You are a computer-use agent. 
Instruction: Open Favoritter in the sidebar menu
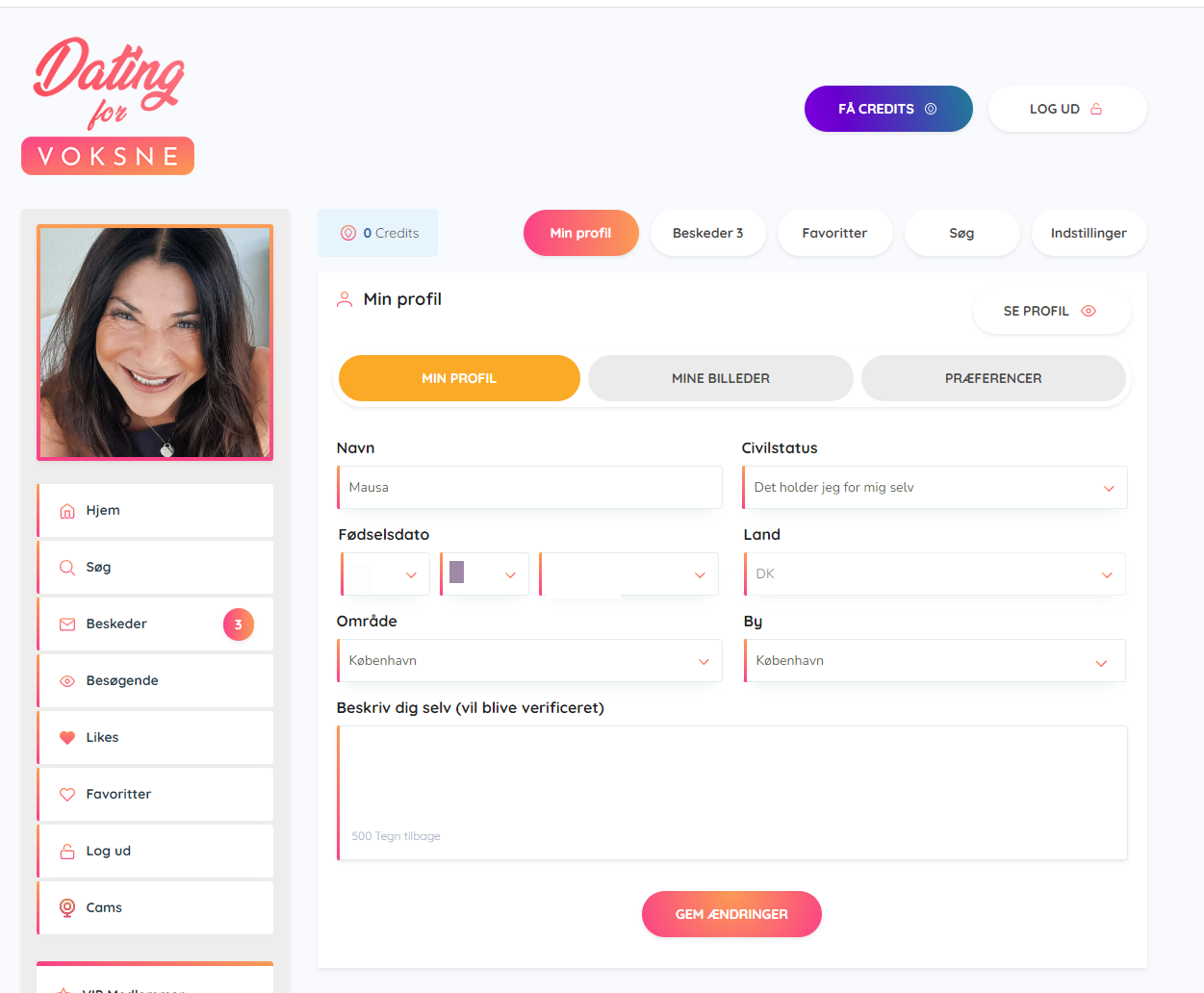coord(155,795)
